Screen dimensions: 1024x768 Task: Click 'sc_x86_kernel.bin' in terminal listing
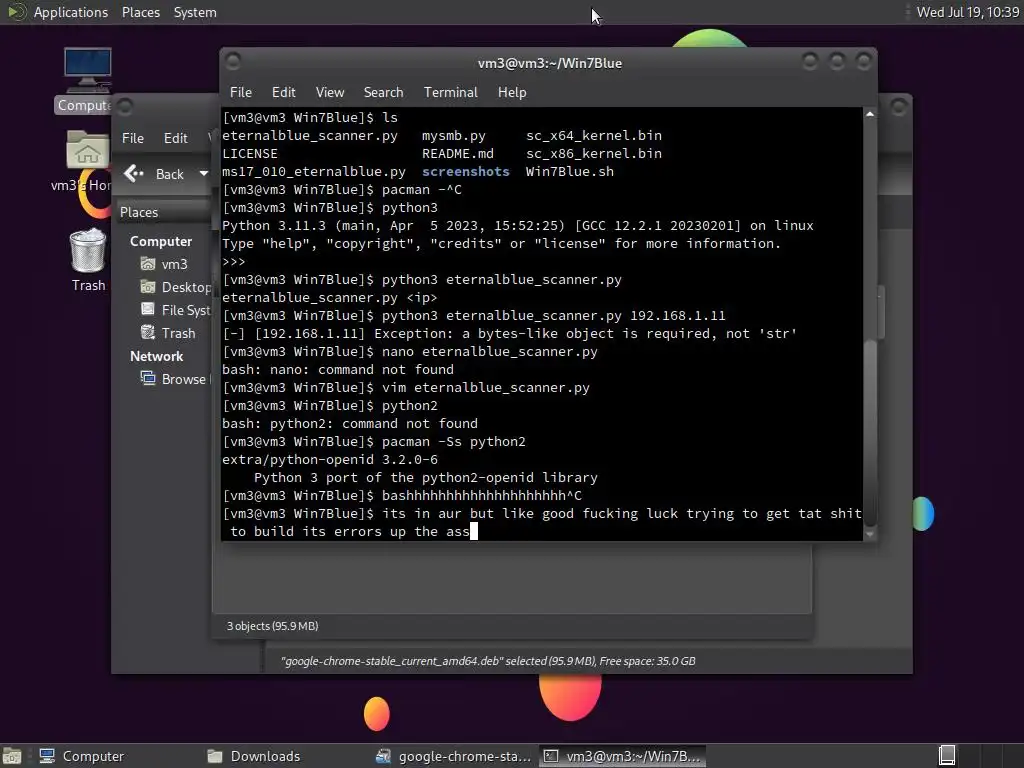(x=594, y=153)
